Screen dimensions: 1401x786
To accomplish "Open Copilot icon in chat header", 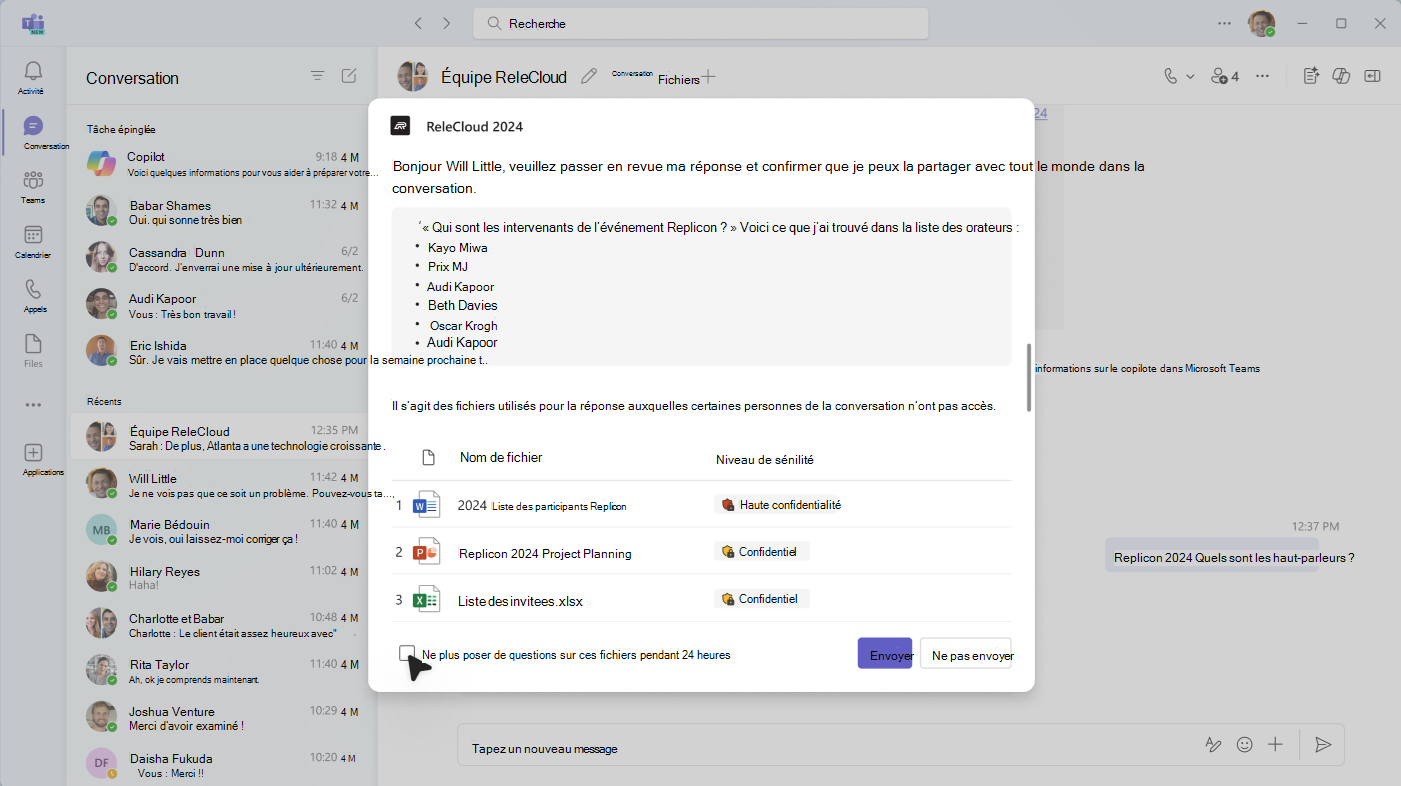I will (x=1342, y=76).
